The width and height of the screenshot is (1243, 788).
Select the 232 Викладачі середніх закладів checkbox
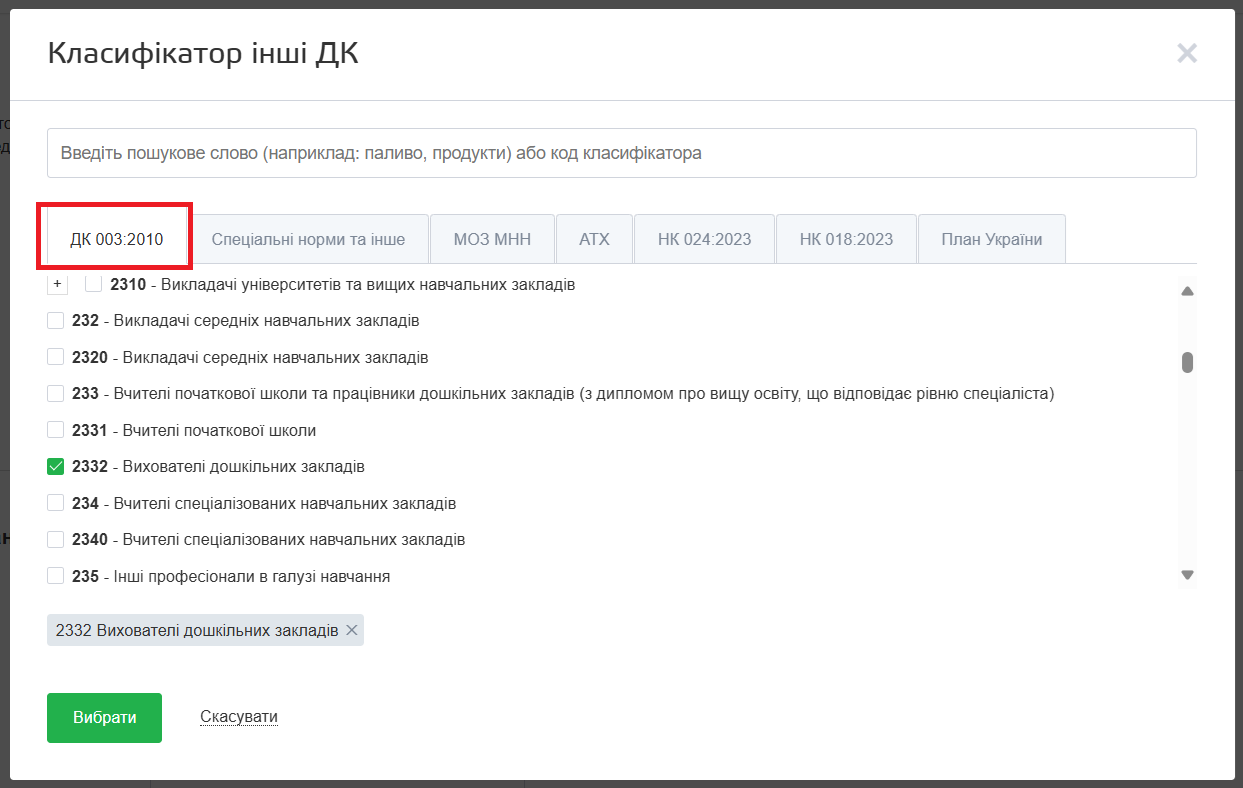[56, 321]
